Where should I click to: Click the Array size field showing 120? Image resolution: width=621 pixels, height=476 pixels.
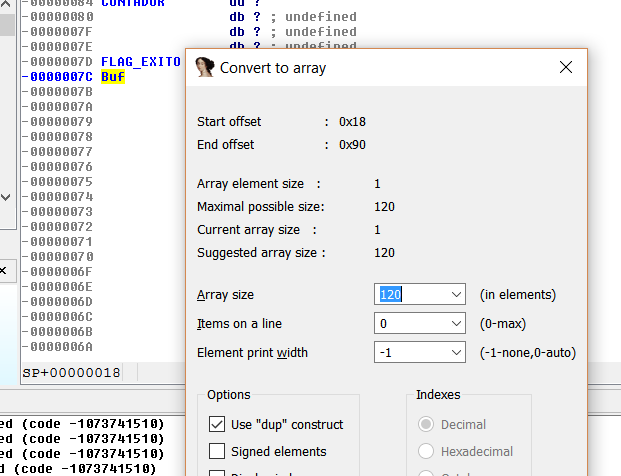click(x=410, y=295)
